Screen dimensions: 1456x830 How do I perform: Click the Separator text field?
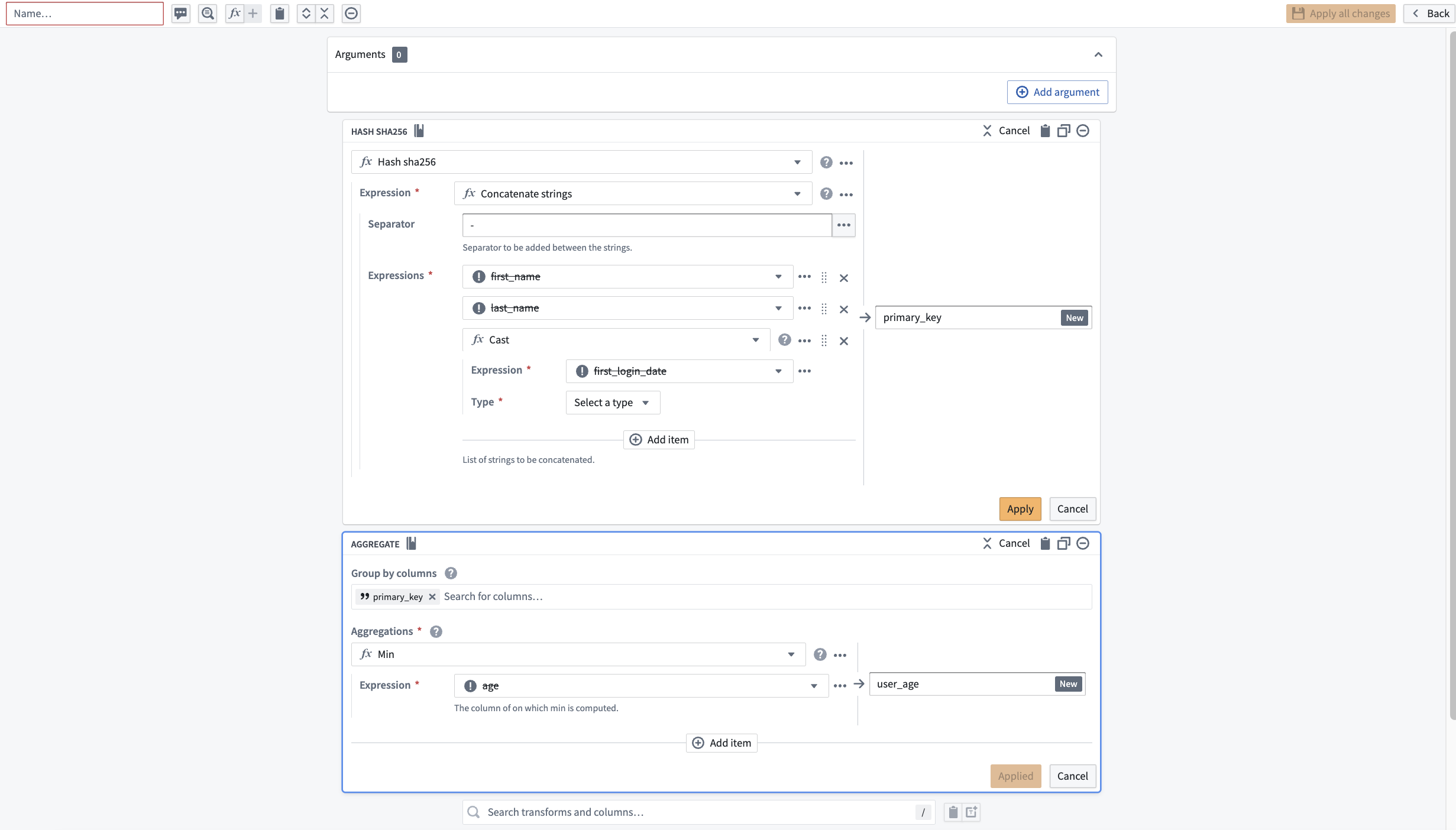tap(647, 225)
